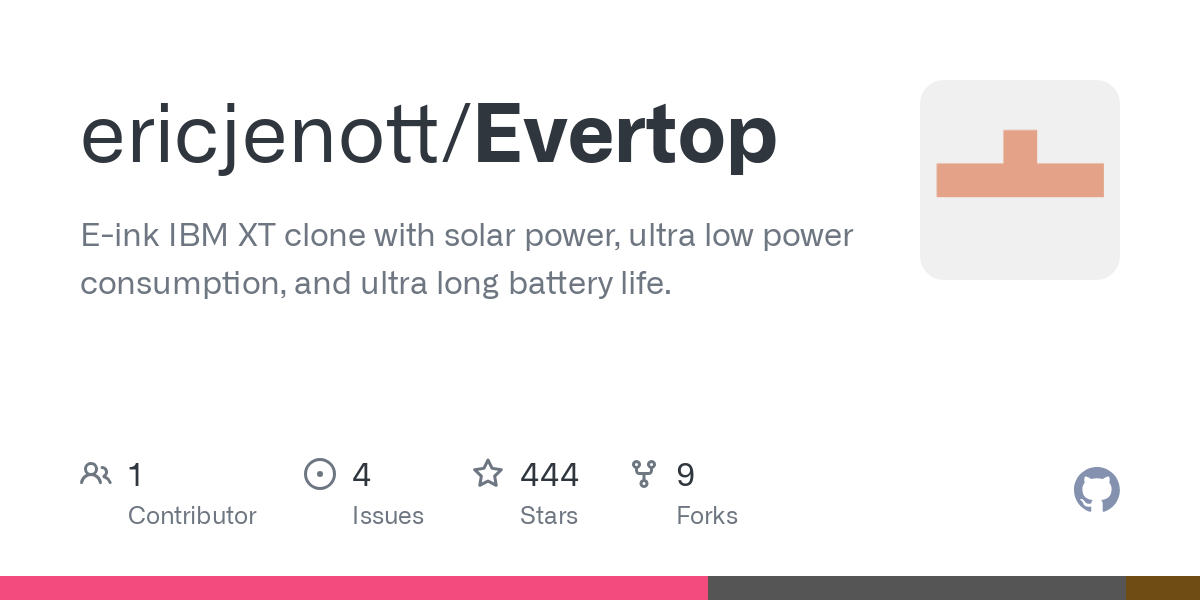This screenshot has width=1200, height=600.
Task: Click the ericjenott avatar identicon
Action: coord(1020,180)
